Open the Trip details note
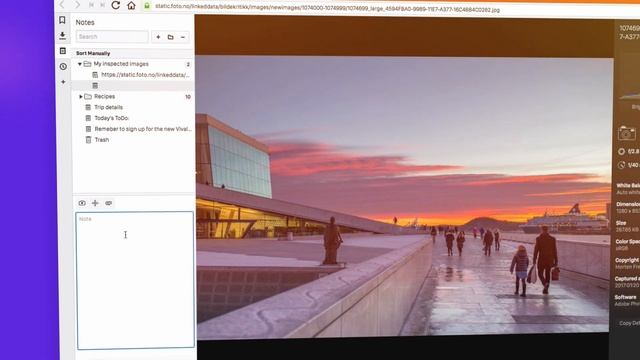 click(108, 107)
